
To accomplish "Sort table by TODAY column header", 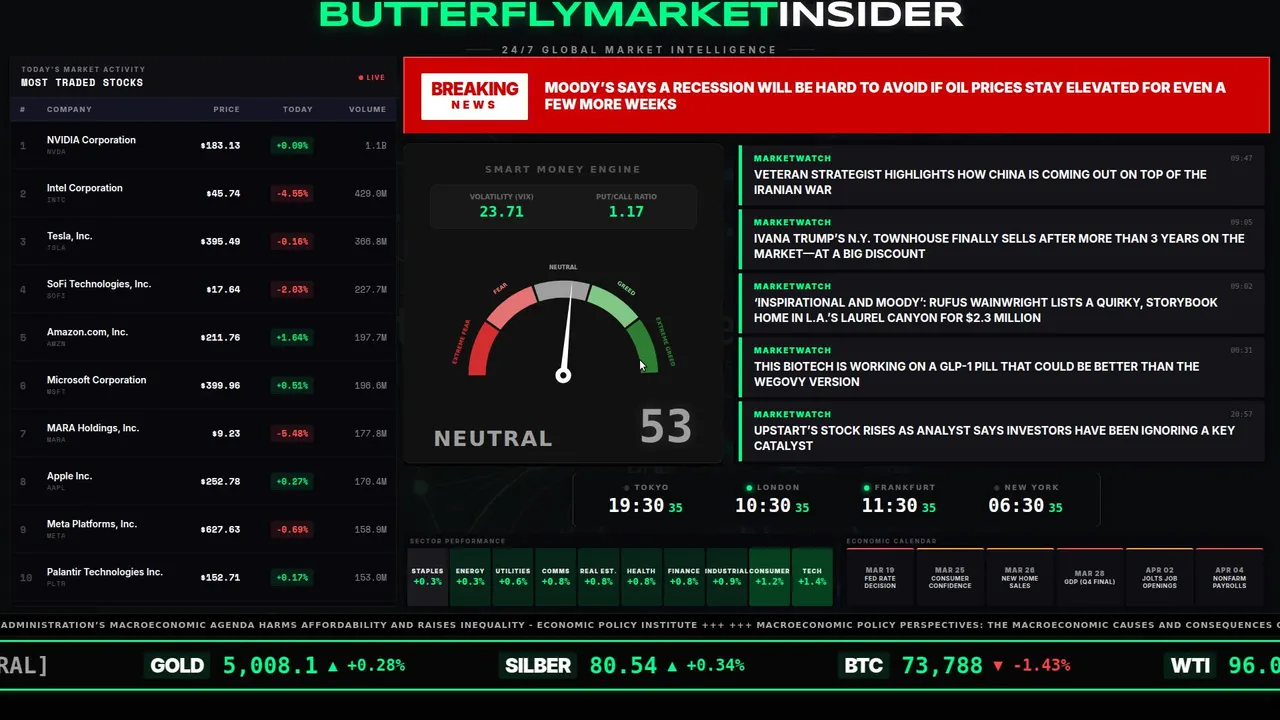I will pyautogui.click(x=298, y=109).
